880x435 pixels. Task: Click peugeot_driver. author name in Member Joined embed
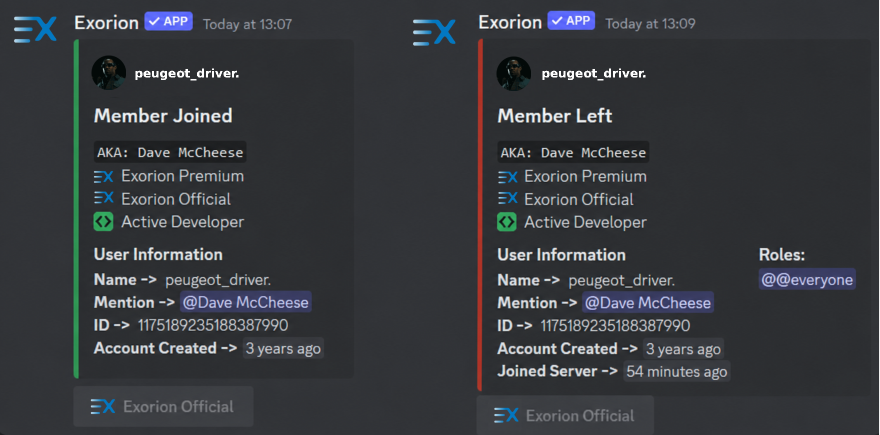[x=187, y=74]
